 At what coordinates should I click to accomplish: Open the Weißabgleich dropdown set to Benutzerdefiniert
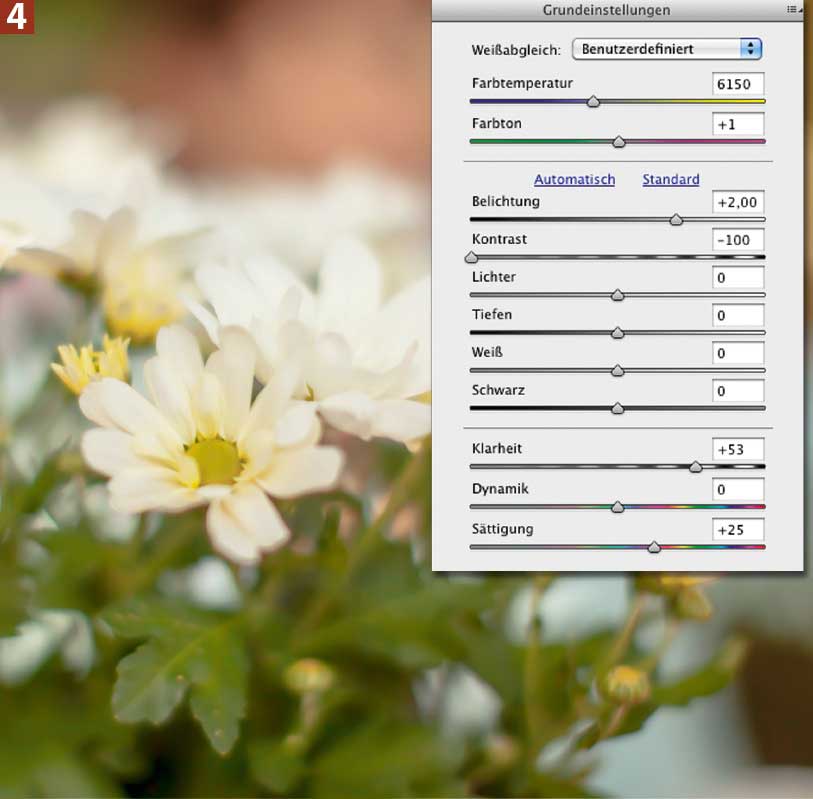coord(667,49)
